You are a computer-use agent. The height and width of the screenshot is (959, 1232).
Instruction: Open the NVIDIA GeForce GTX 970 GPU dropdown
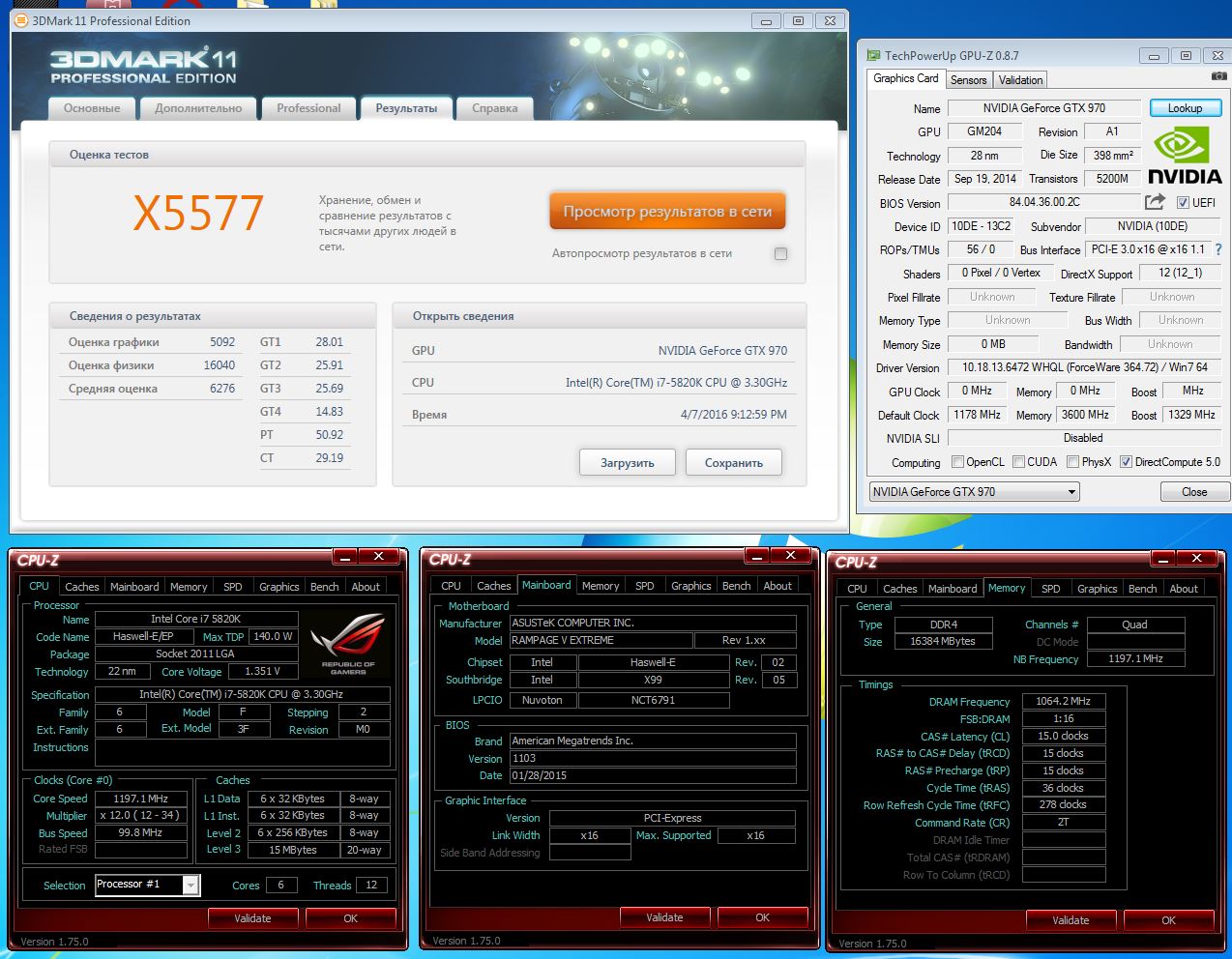click(974, 492)
